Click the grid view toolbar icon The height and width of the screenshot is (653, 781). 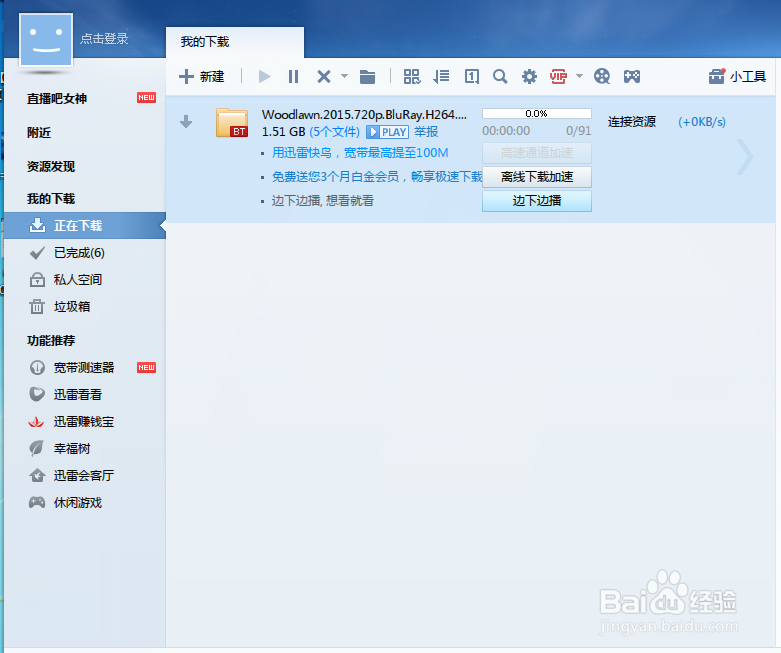(412, 77)
